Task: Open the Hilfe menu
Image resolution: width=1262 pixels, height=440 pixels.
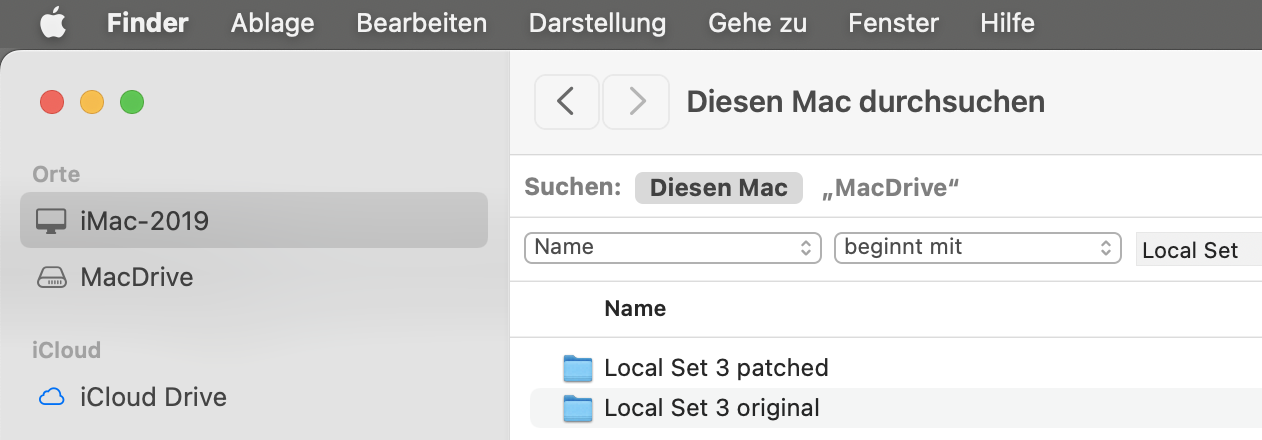Action: tap(1007, 22)
